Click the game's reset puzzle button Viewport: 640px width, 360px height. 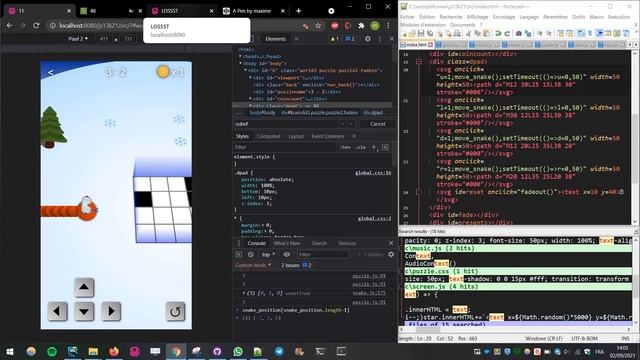pyautogui.click(x=175, y=311)
